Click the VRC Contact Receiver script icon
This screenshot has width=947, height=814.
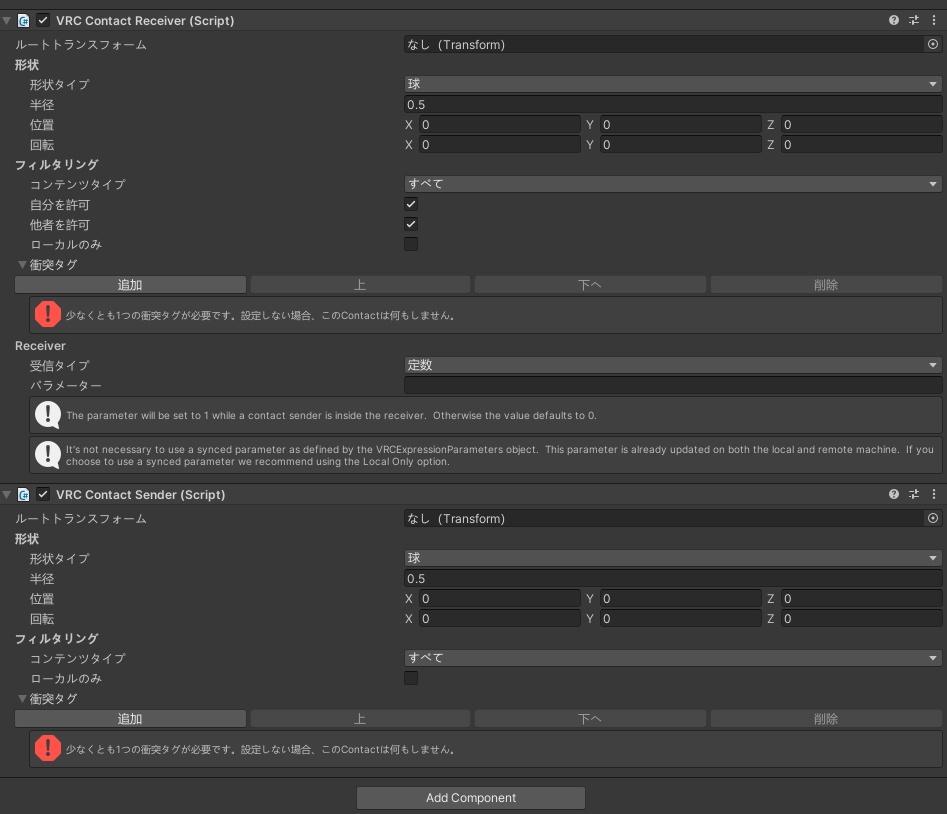coord(24,21)
